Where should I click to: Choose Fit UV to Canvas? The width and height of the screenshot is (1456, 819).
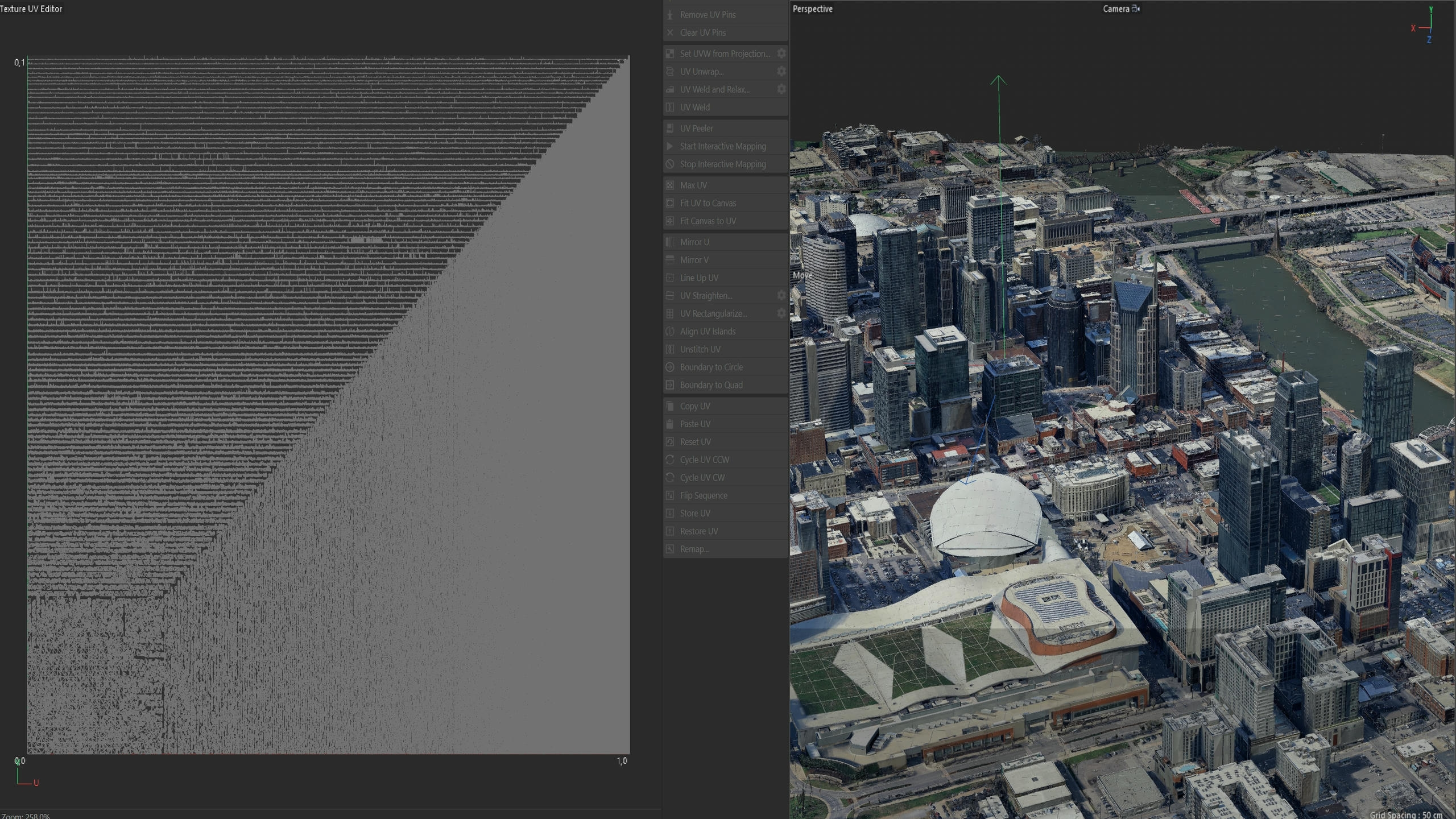725,203
